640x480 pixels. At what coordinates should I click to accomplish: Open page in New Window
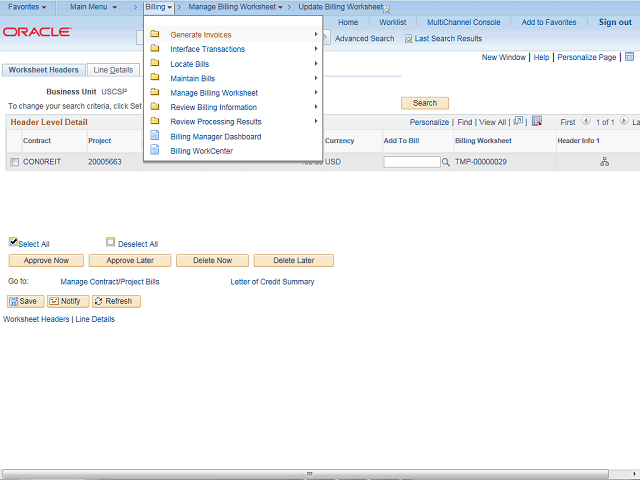pyautogui.click(x=503, y=58)
